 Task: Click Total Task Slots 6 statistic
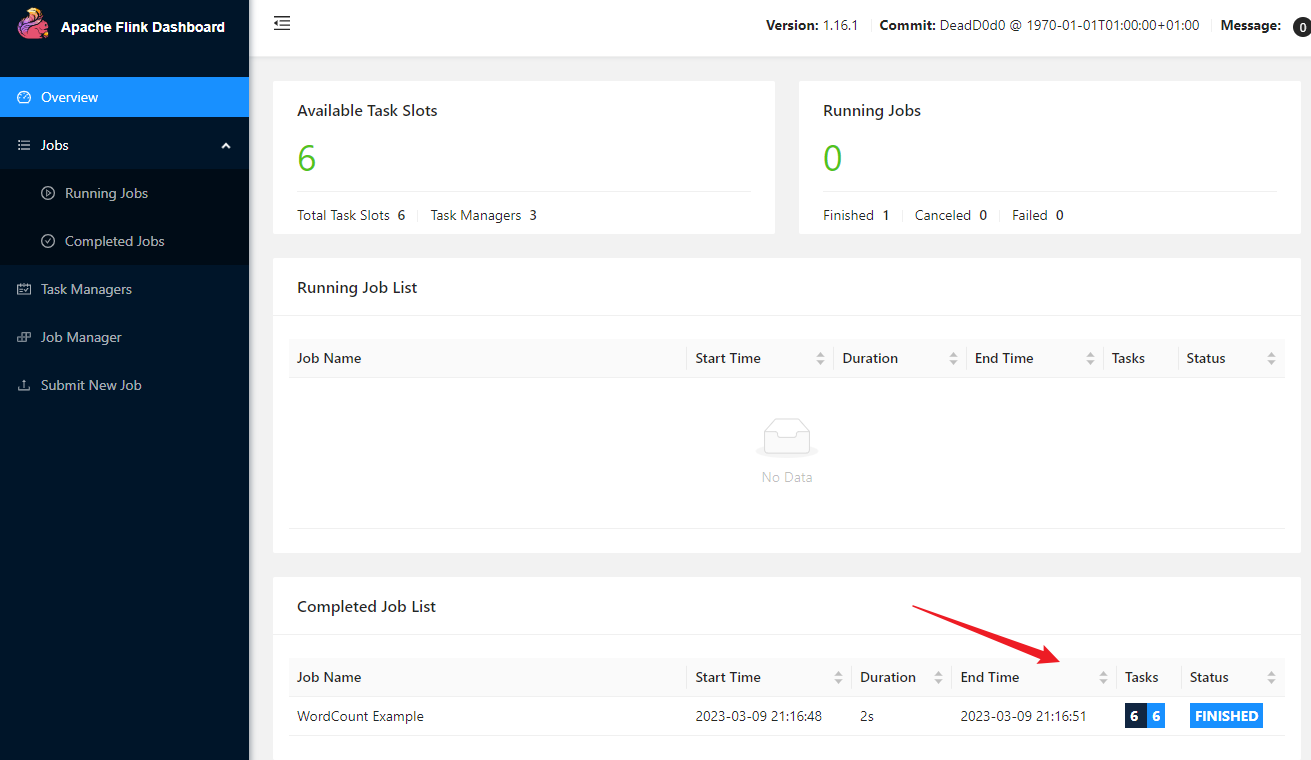[351, 215]
